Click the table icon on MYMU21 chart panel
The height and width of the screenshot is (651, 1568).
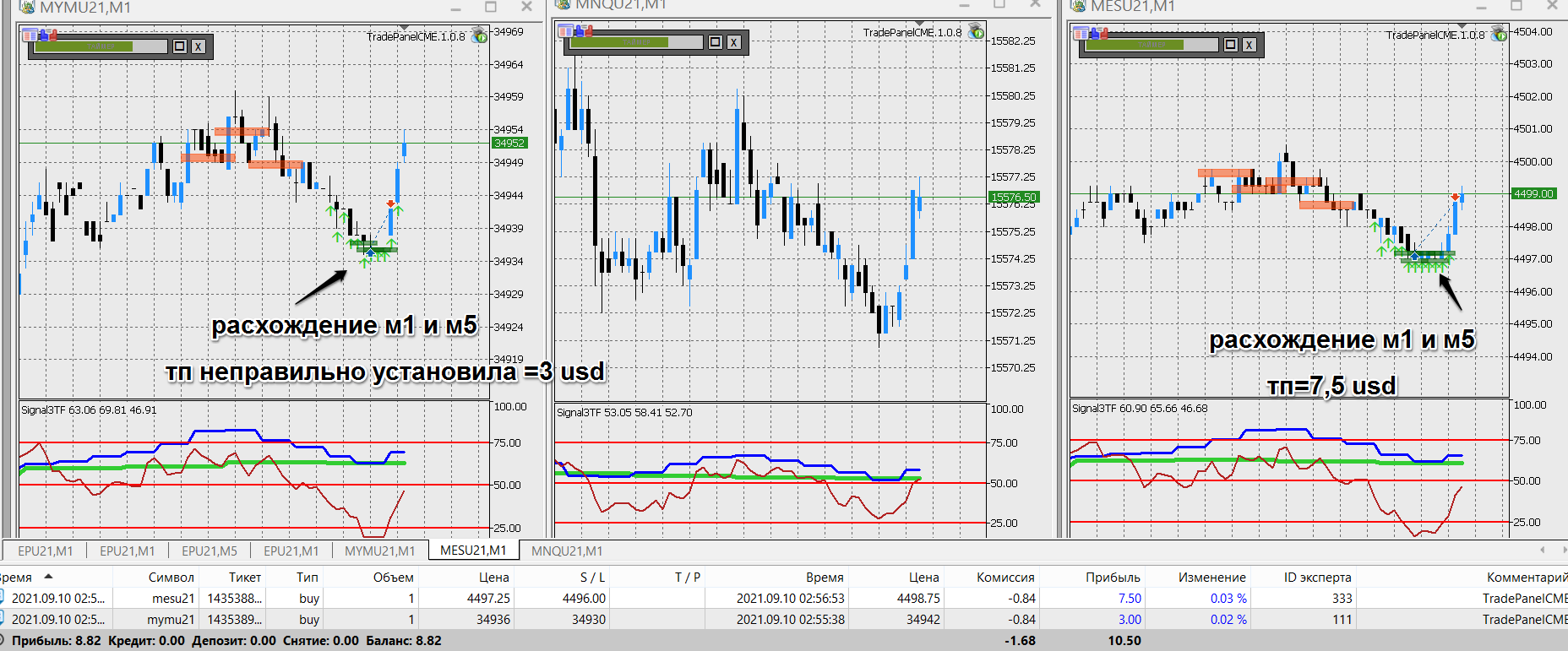(x=30, y=35)
